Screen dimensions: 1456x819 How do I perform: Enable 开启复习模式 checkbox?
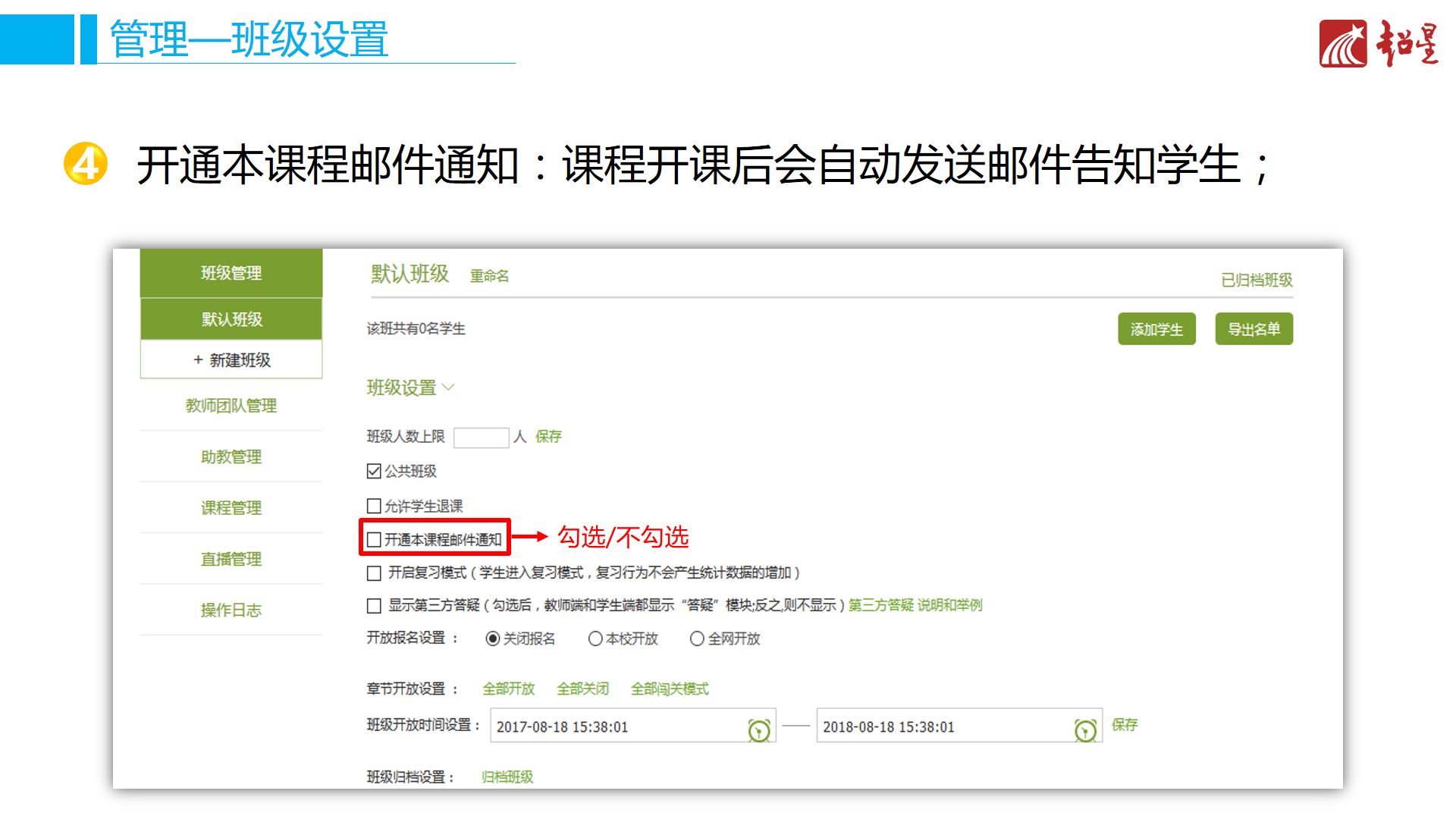[x=374, y=573]
